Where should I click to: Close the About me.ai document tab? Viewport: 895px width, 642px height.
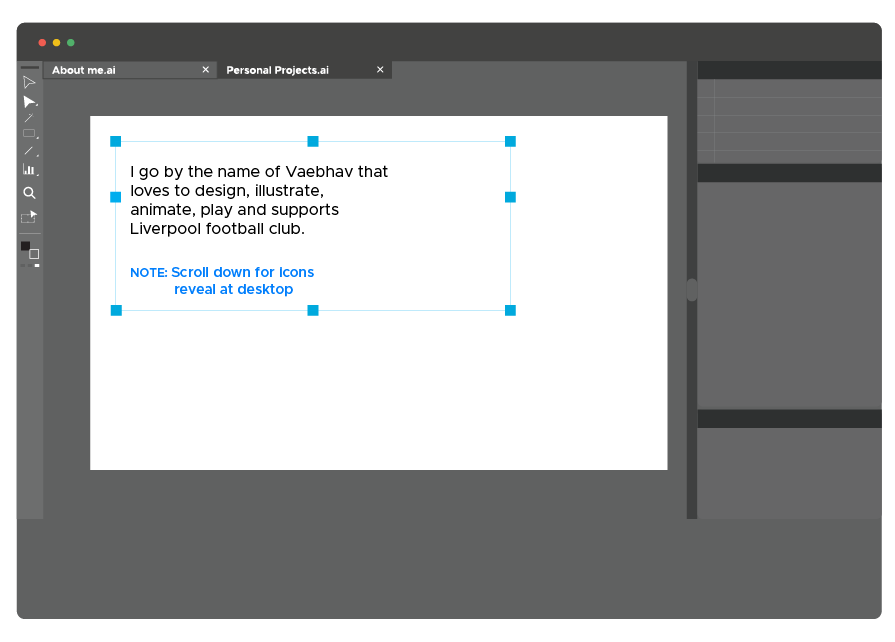205,70
